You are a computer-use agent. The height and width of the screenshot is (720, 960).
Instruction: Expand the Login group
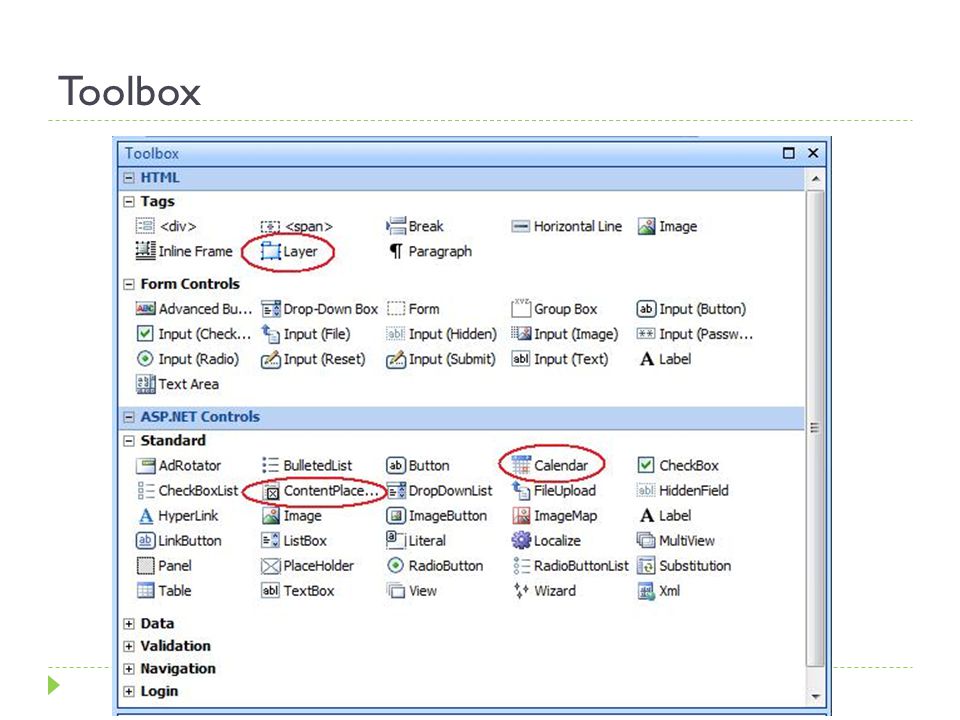tap(129, 692)
